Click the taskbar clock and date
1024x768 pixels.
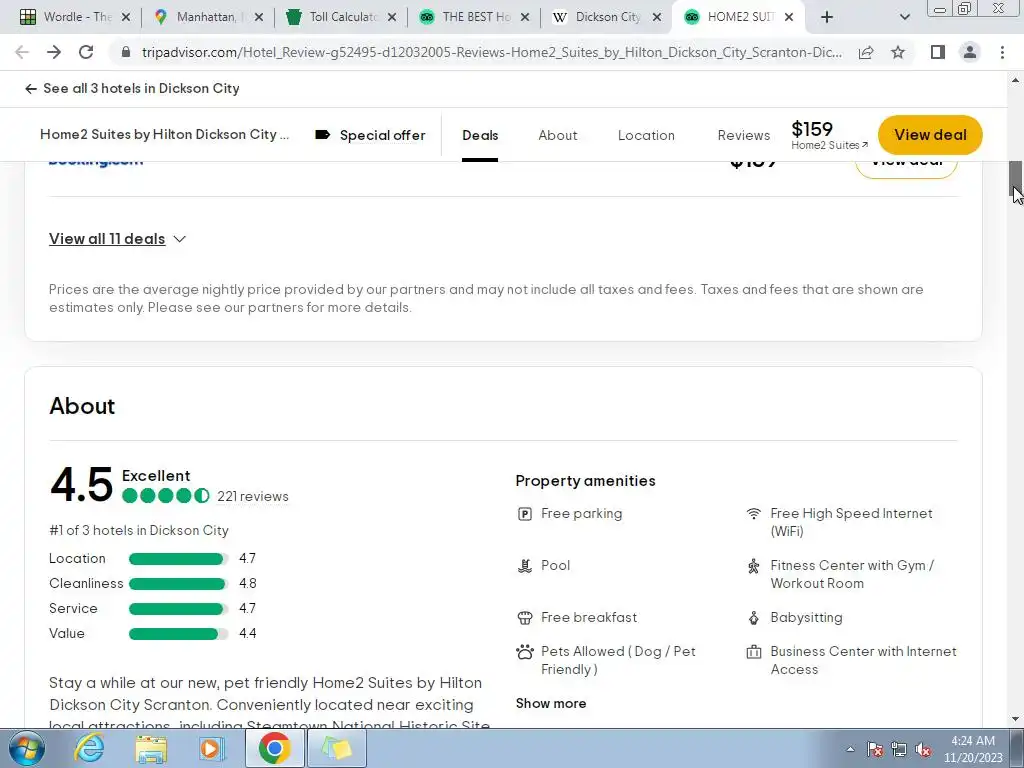coord(972,749)
